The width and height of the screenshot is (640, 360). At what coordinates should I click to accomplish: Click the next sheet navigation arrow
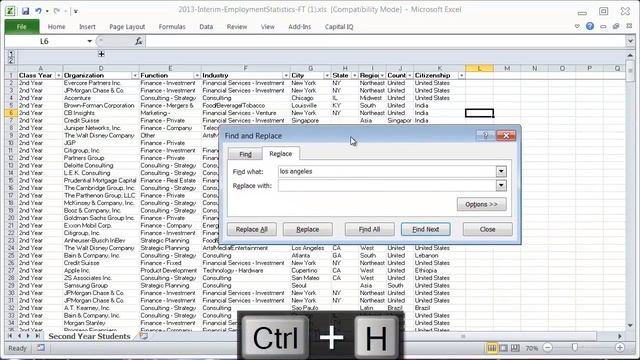[28, 336]
